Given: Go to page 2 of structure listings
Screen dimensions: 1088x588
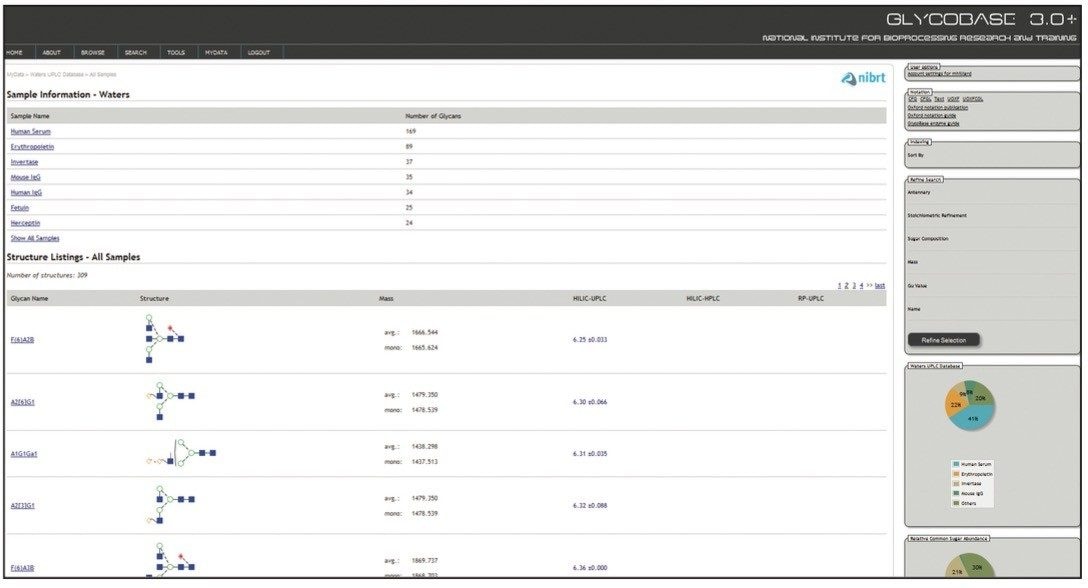Looking at the screenshot, I should [847, 286].
